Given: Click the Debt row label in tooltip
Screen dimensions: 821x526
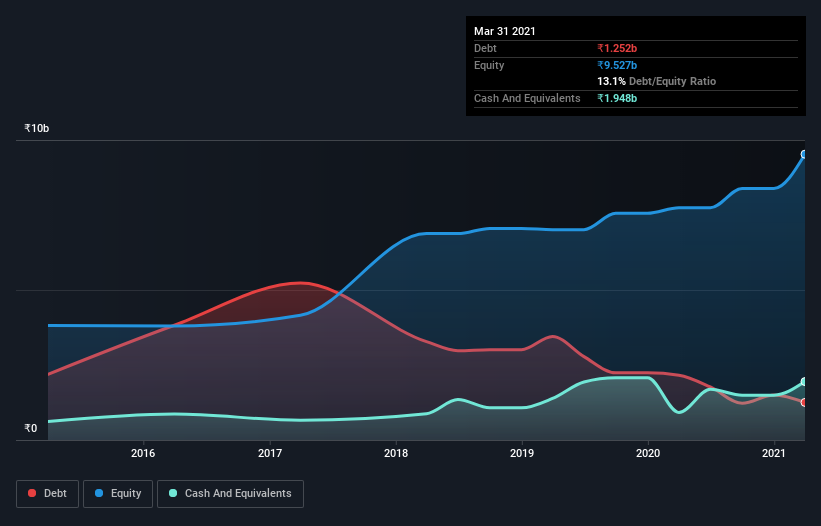Looking at the screenshot, I should 485,48.
